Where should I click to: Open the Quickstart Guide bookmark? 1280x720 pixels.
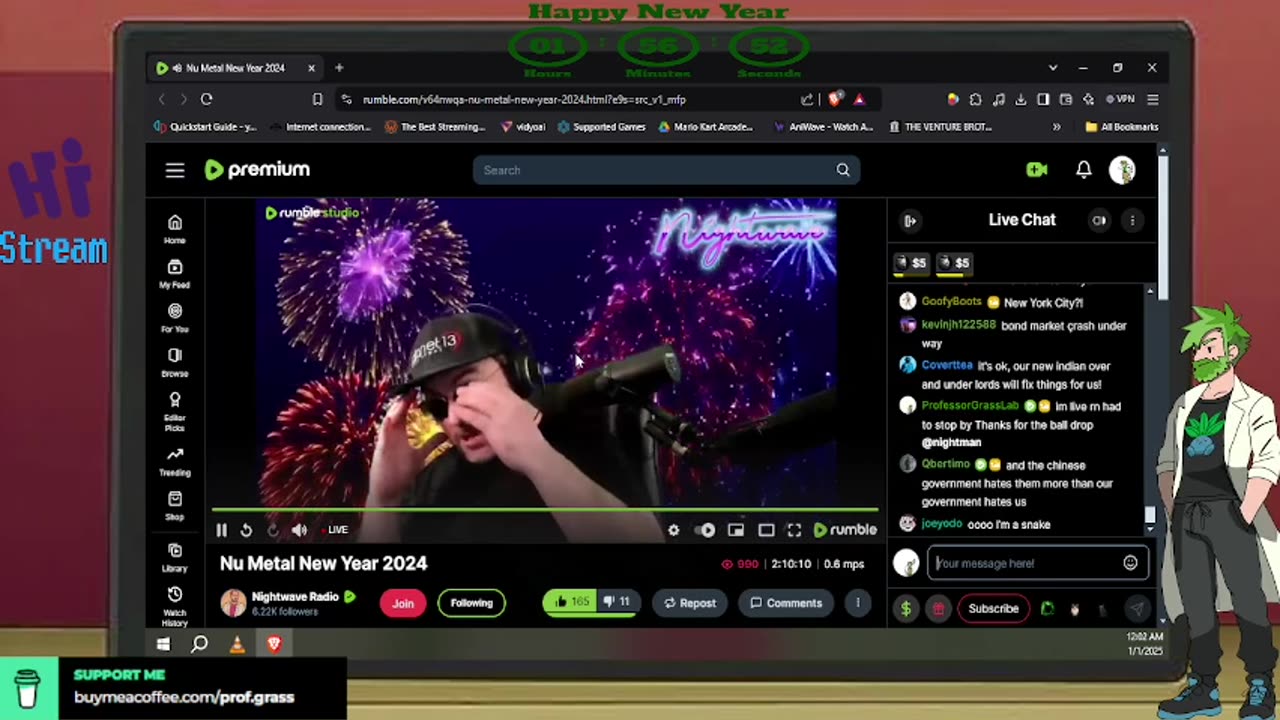(206, 127)
